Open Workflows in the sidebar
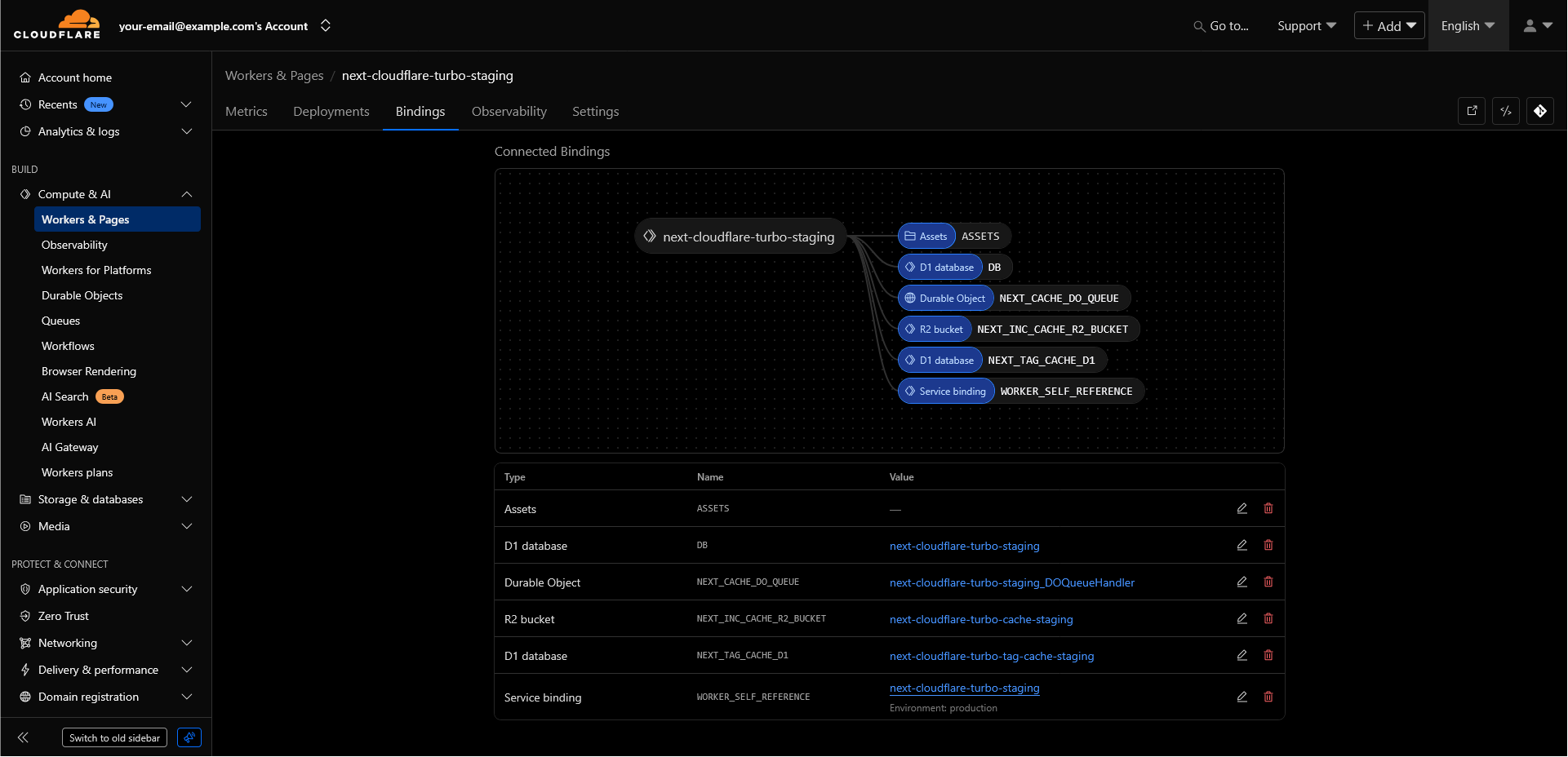The width and height of the screenshot is (1568, 757). tap(68, 346)
